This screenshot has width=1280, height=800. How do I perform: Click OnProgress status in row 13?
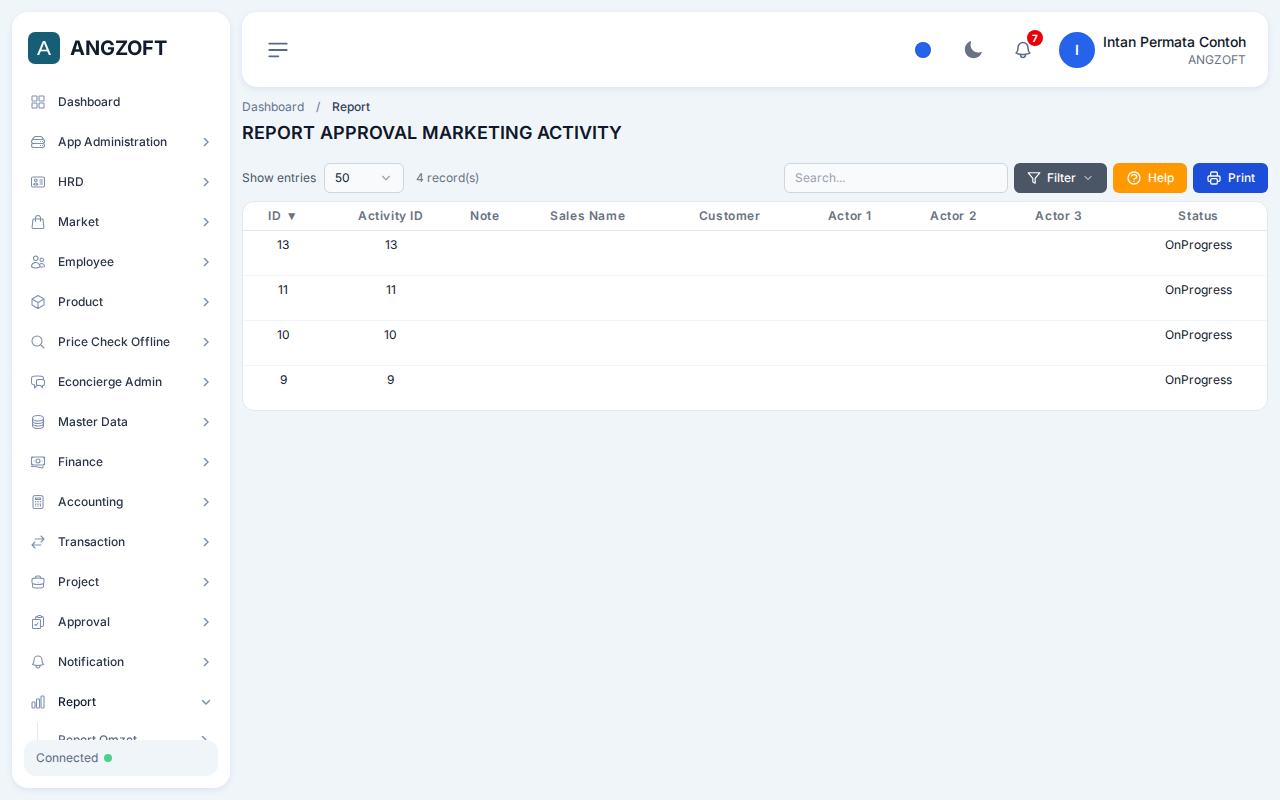click(1198, 245)
